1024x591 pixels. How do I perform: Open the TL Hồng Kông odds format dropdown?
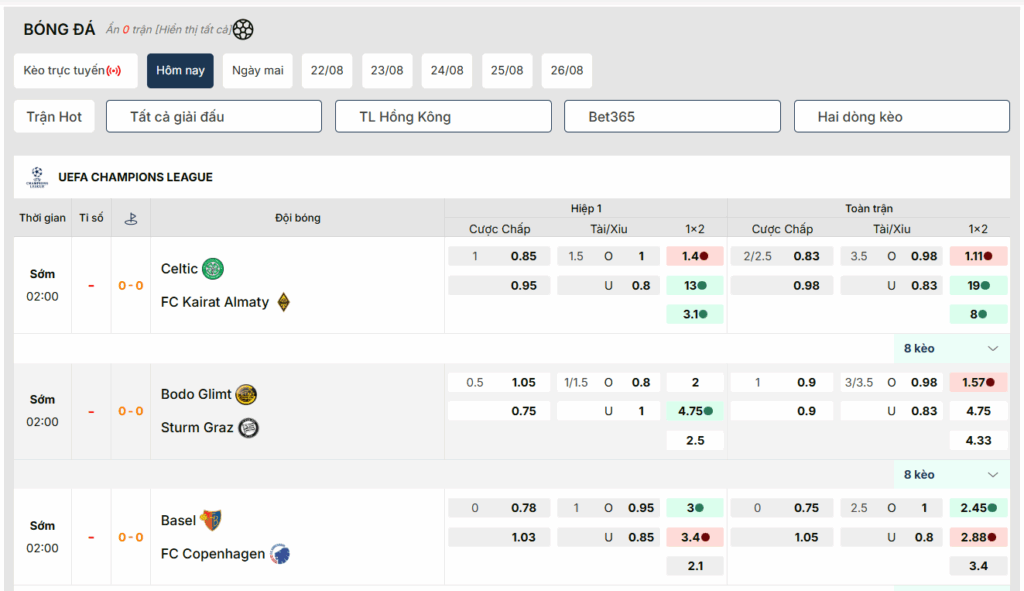[x=443, y=117]
